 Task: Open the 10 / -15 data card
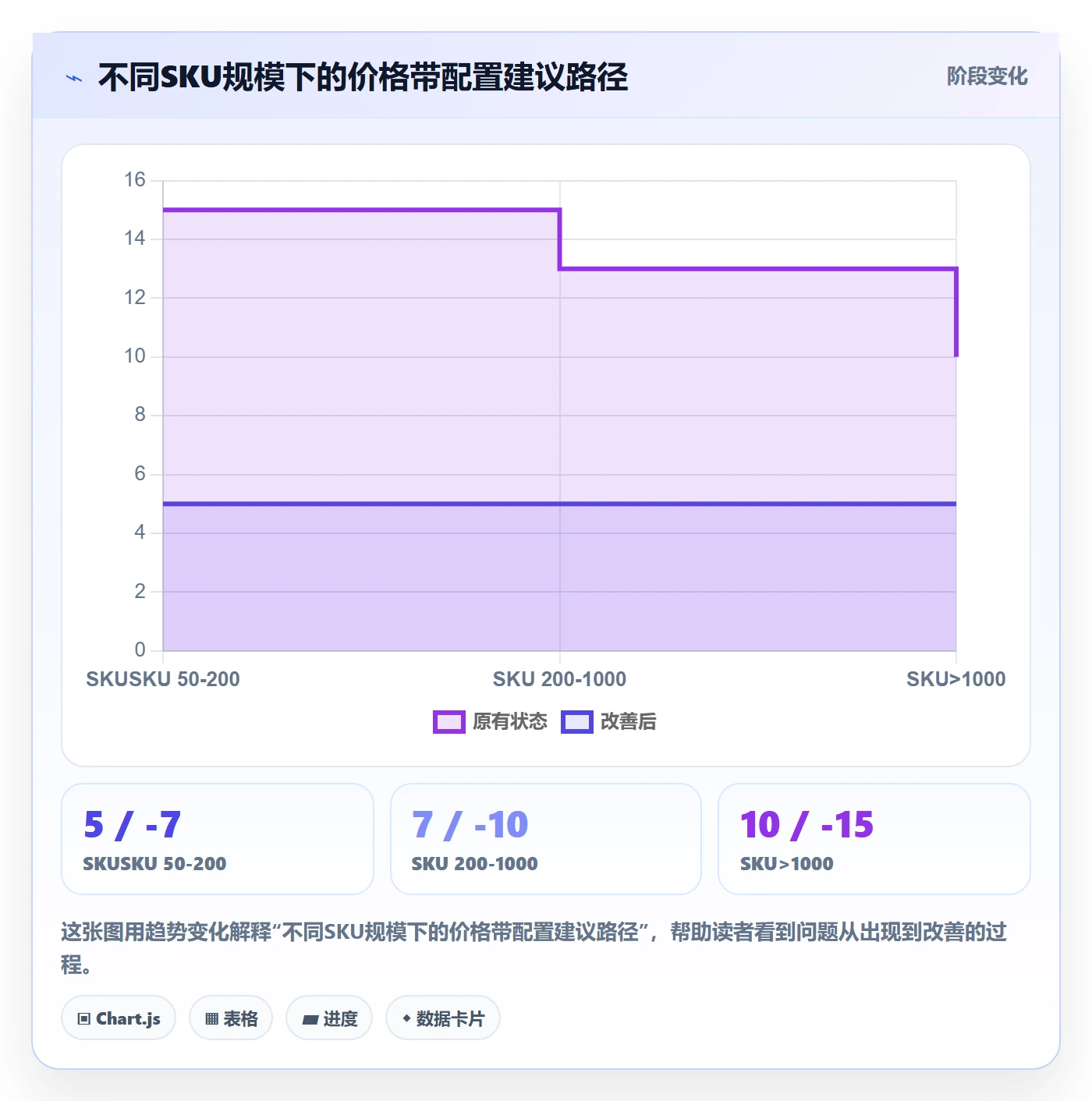coord(874,839)
